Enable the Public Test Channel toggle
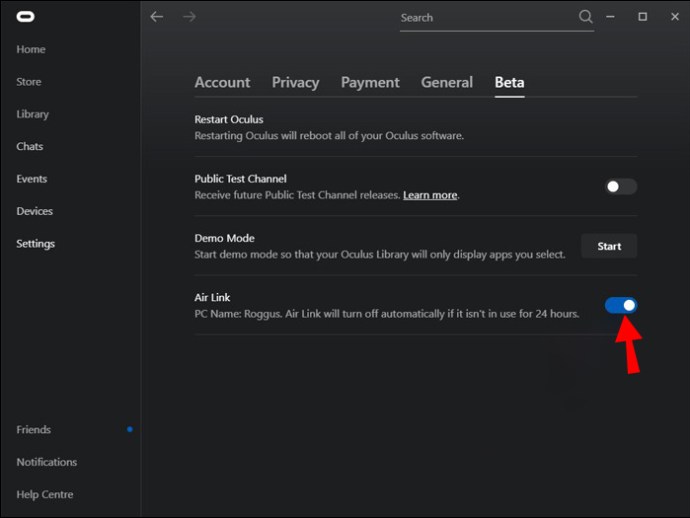Viewport: 690px width, 518px height. pos(620,187)
